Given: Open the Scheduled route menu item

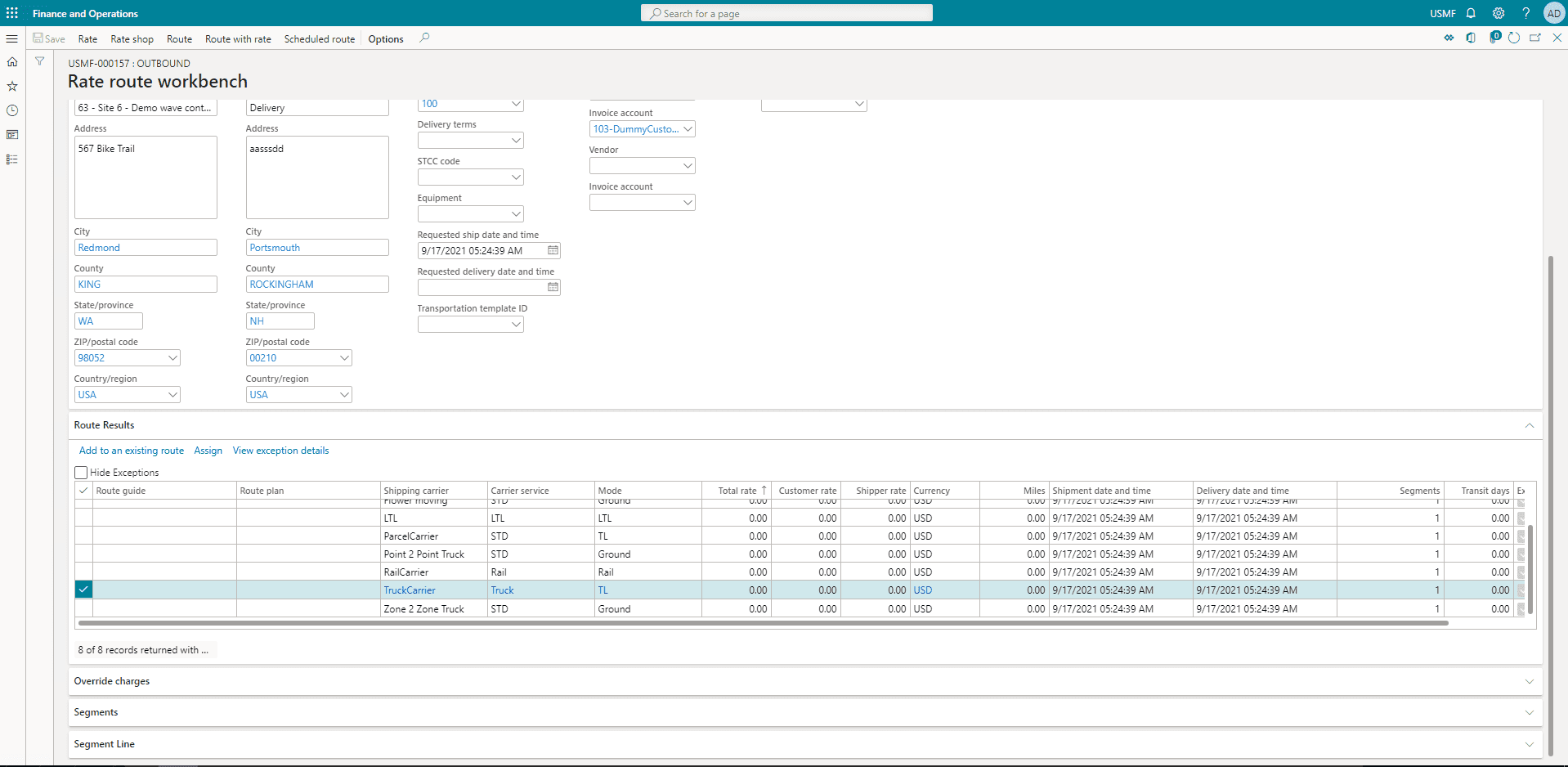Looking at the screenshot, I should point(320,38).
